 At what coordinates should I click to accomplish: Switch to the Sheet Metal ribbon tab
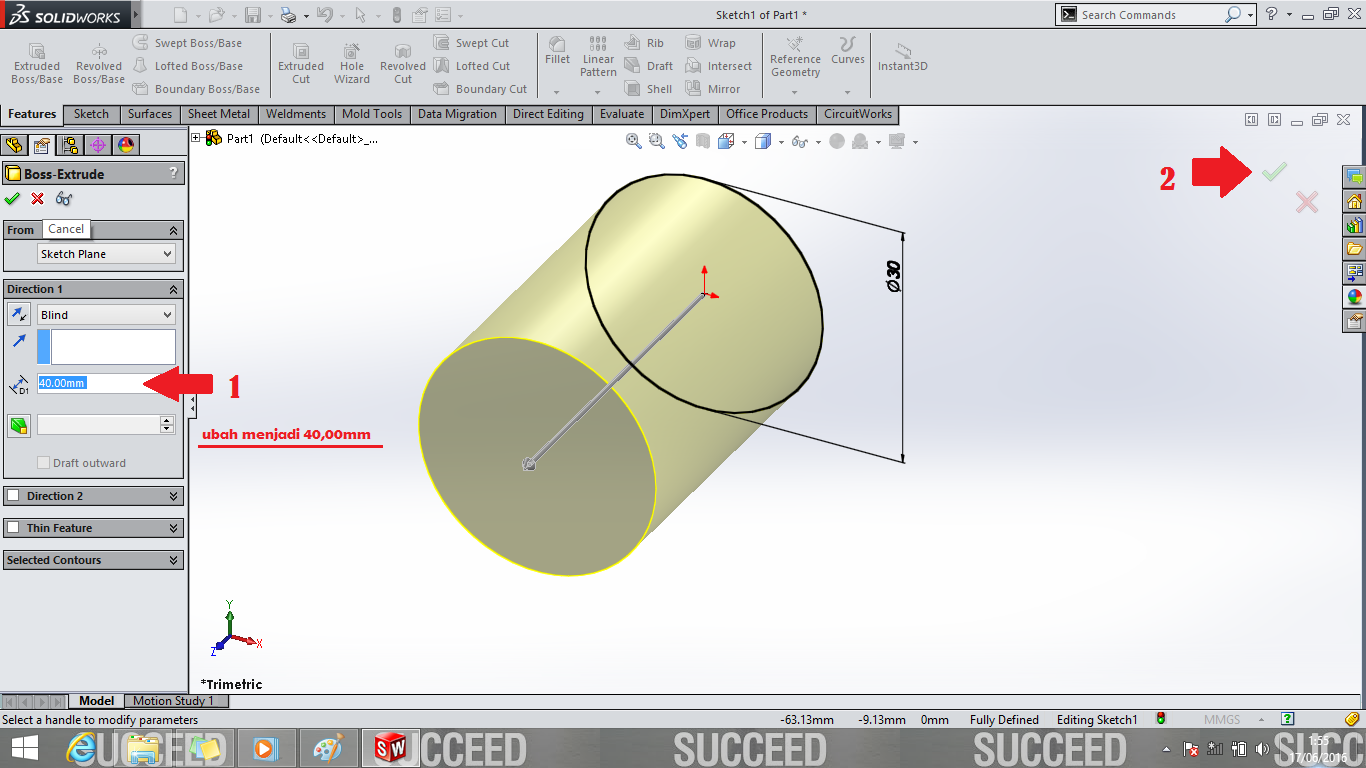click(218, 114)
